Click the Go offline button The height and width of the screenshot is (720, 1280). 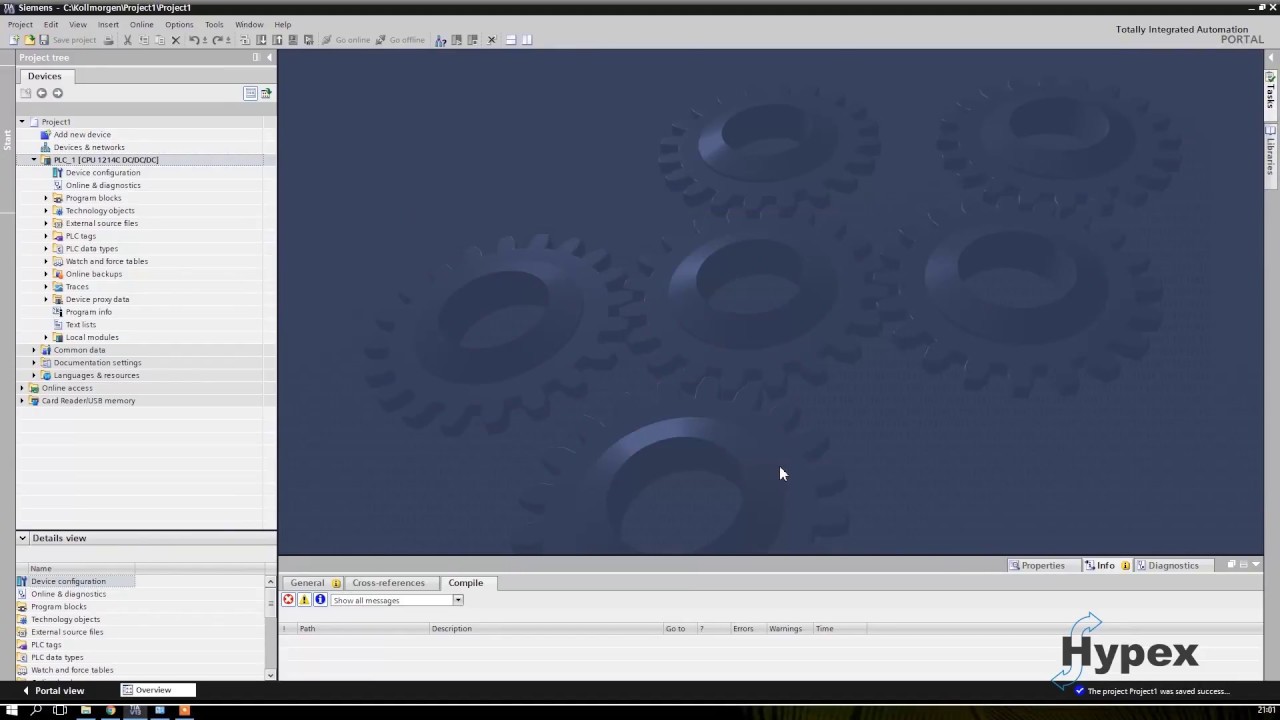point(400,40)
